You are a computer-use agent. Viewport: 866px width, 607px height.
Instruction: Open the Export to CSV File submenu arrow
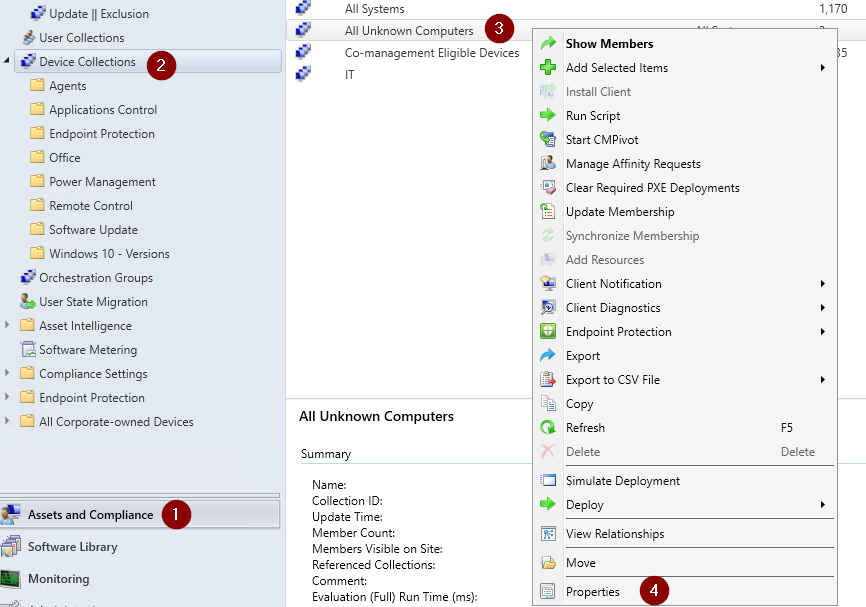click(x=823, y=379)
